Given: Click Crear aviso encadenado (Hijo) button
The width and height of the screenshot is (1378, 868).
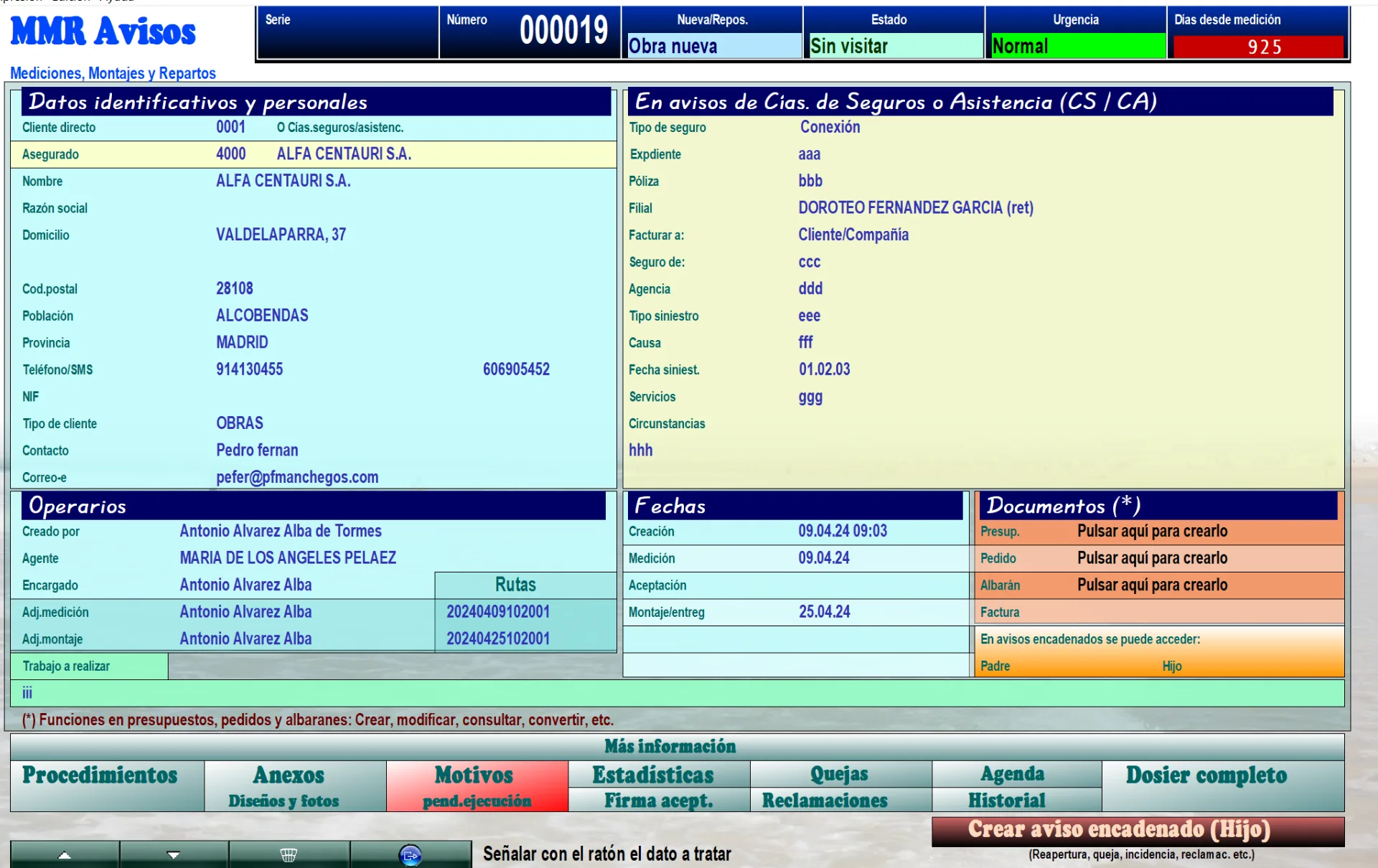Looking at the screenshot, I should (x=1138, y=831).
